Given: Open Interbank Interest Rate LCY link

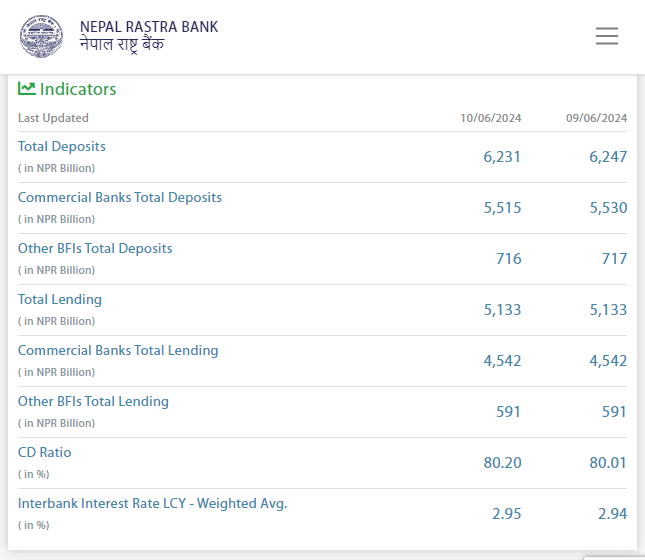Looking at the screenshot, I should [x=152, y=504].
